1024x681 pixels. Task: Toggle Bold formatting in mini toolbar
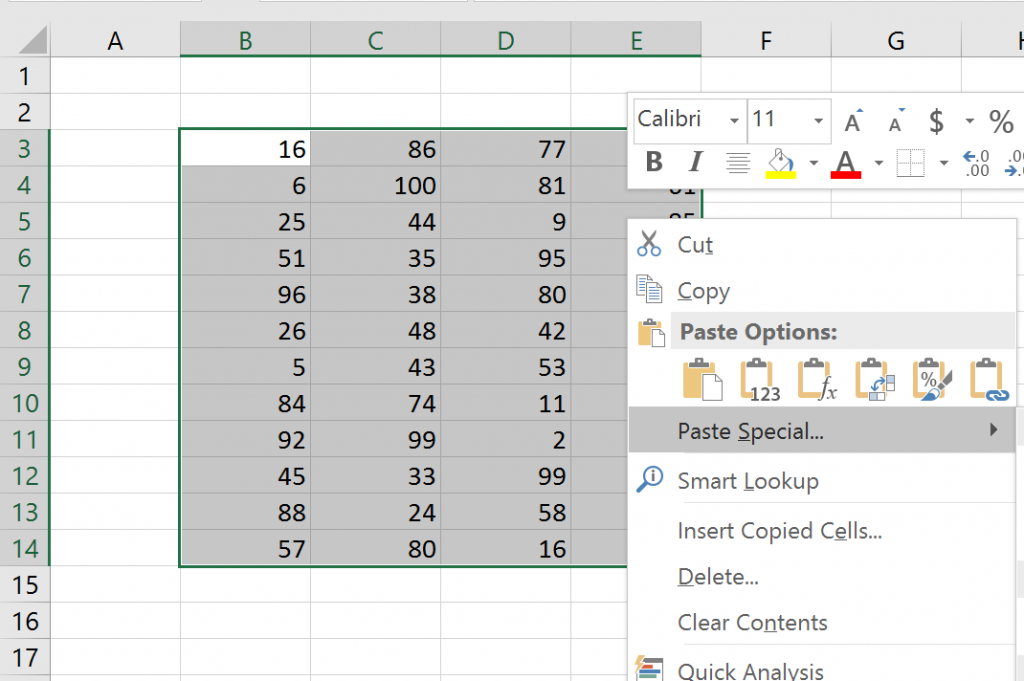coord(654,163)
